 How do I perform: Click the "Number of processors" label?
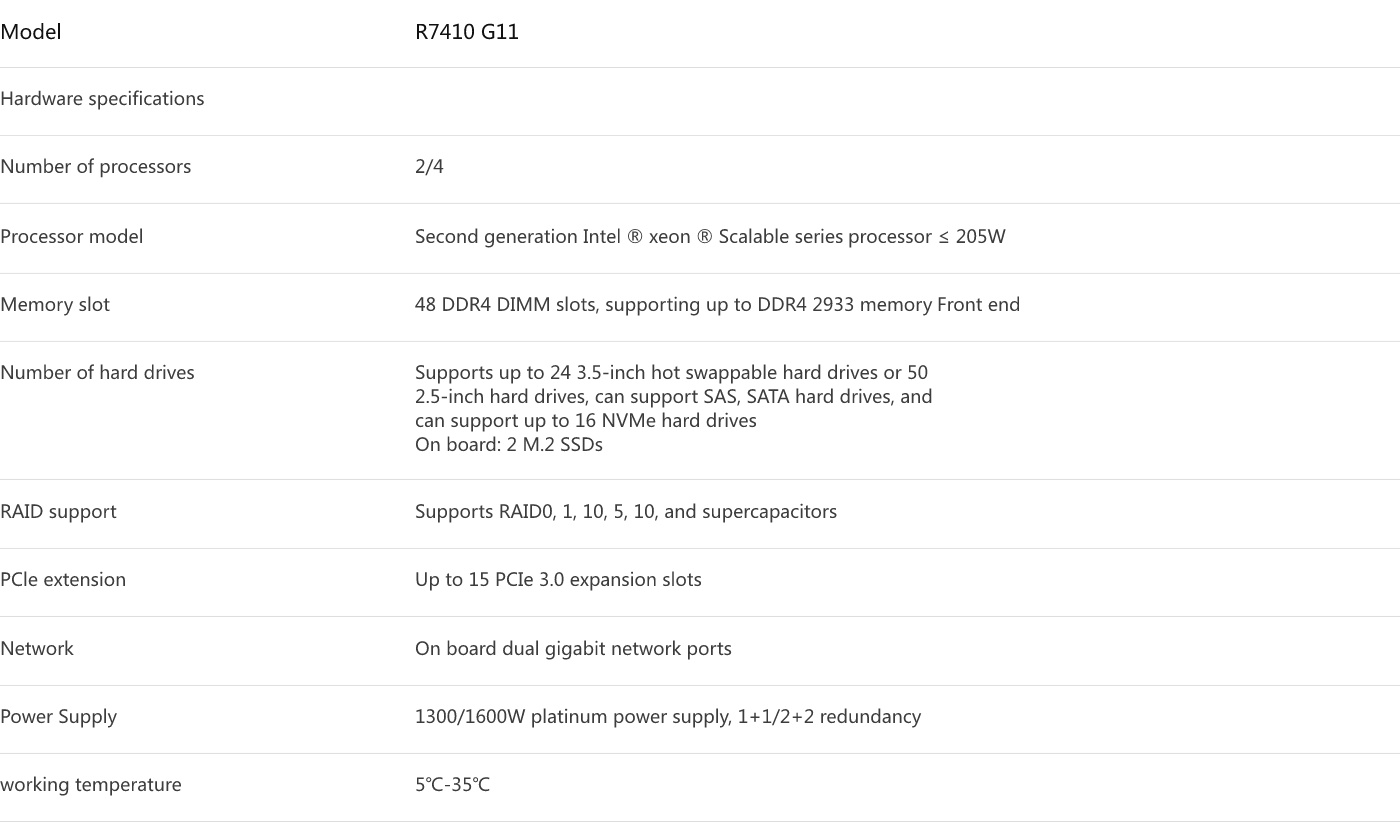tap(96, 167)
